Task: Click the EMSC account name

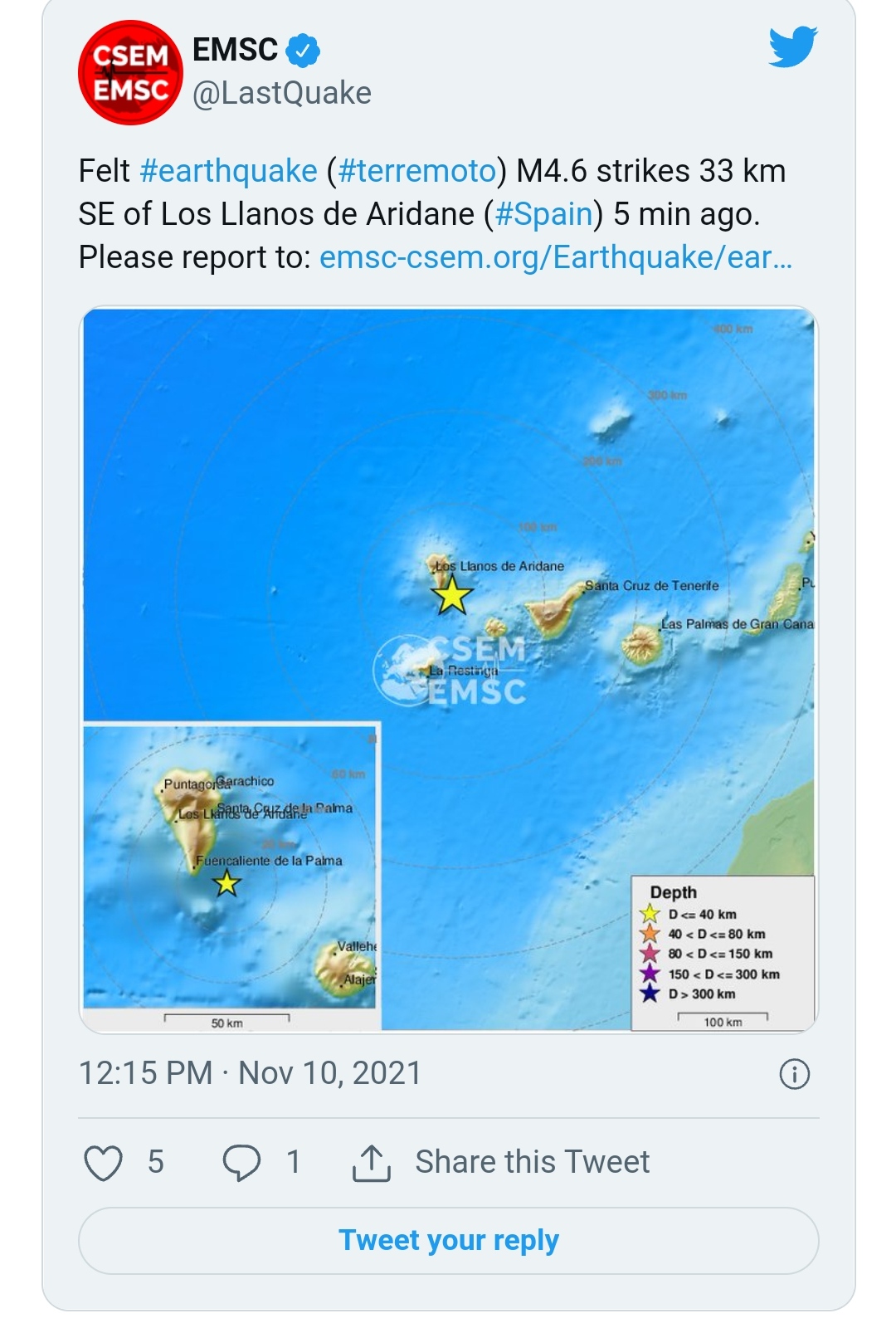Action: click(235, 50)
